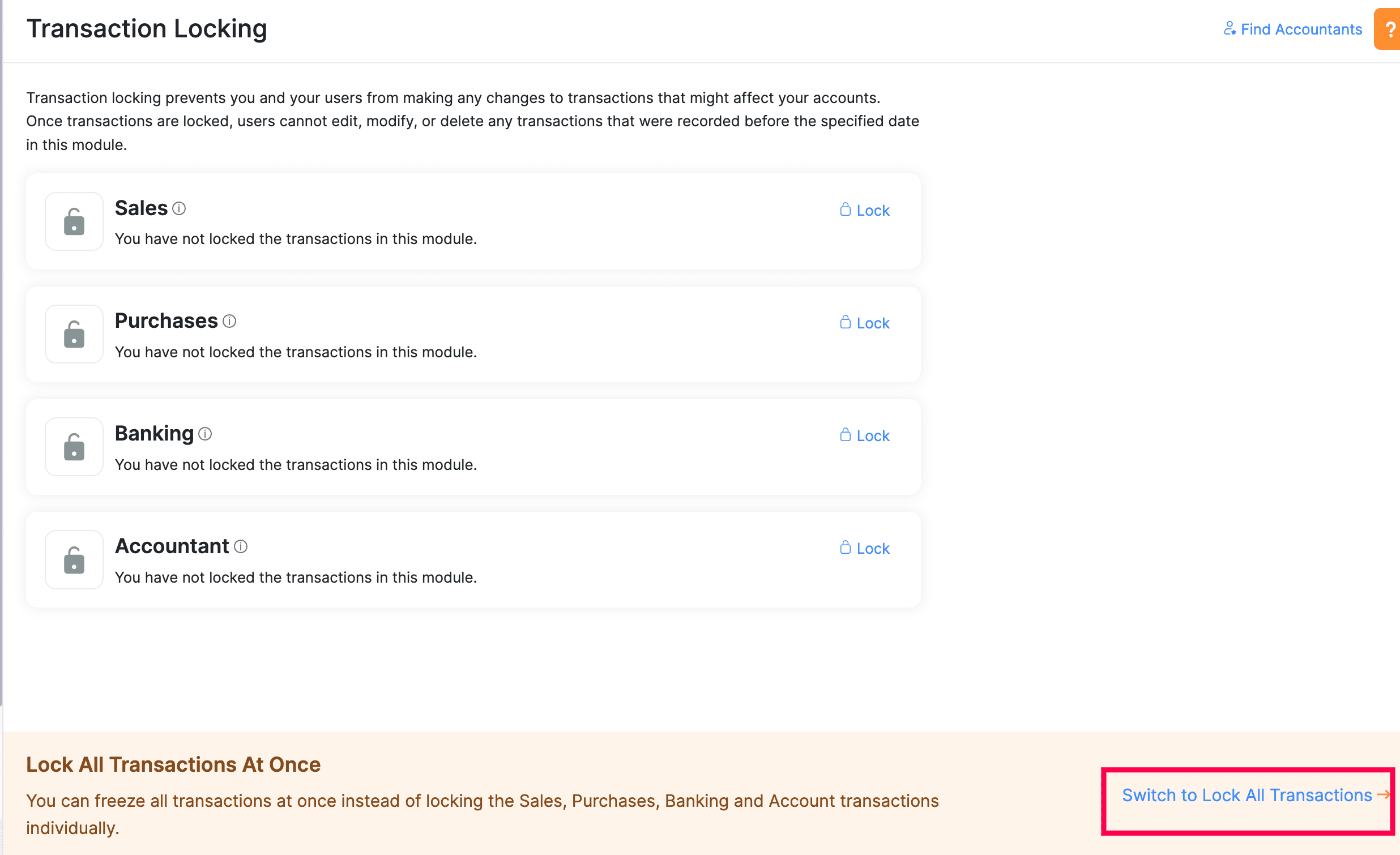Click the Sales module heading
Image resolution: width=1400 pixels, height=855 pixels.
[141, 208]
